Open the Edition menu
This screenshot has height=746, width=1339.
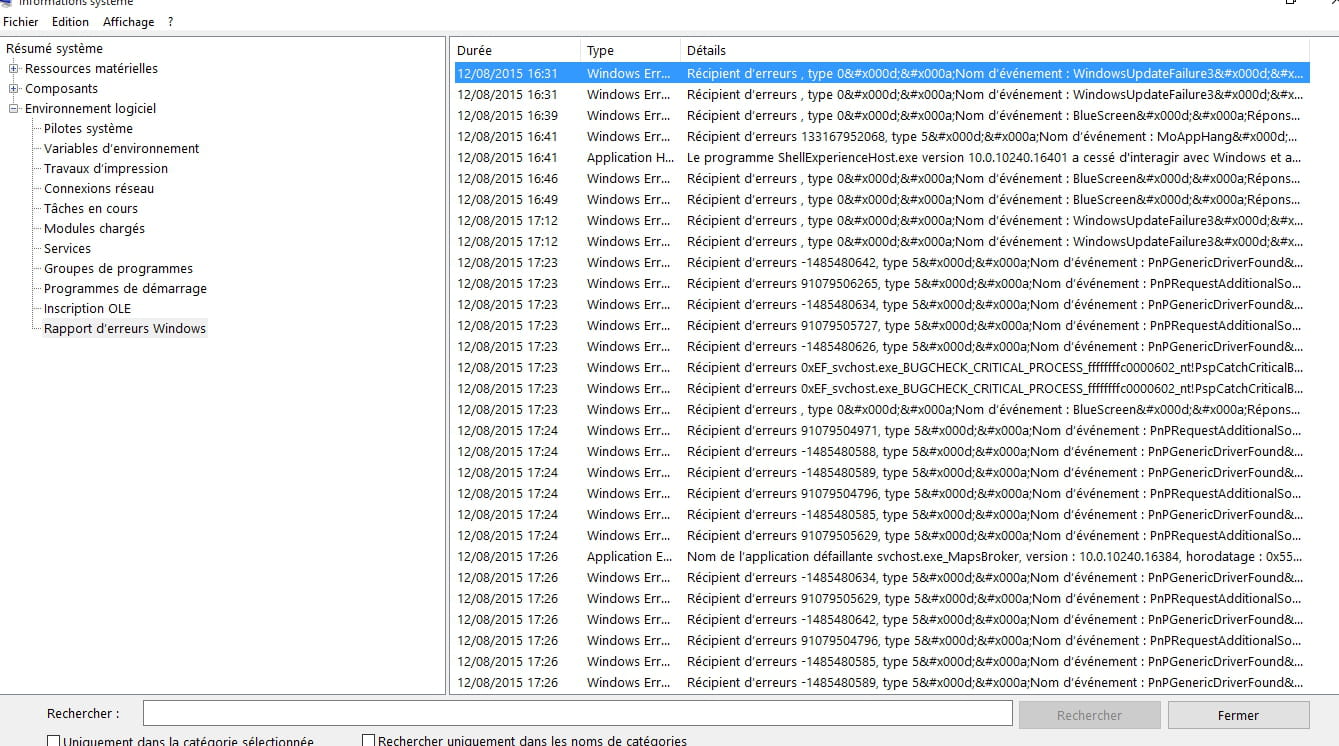(x=70, y=21)
